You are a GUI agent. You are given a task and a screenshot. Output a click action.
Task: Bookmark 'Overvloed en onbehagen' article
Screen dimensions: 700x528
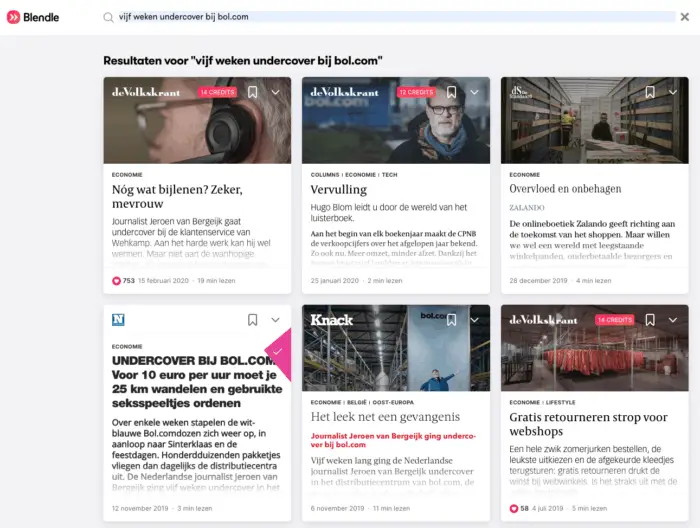(650, 92)
